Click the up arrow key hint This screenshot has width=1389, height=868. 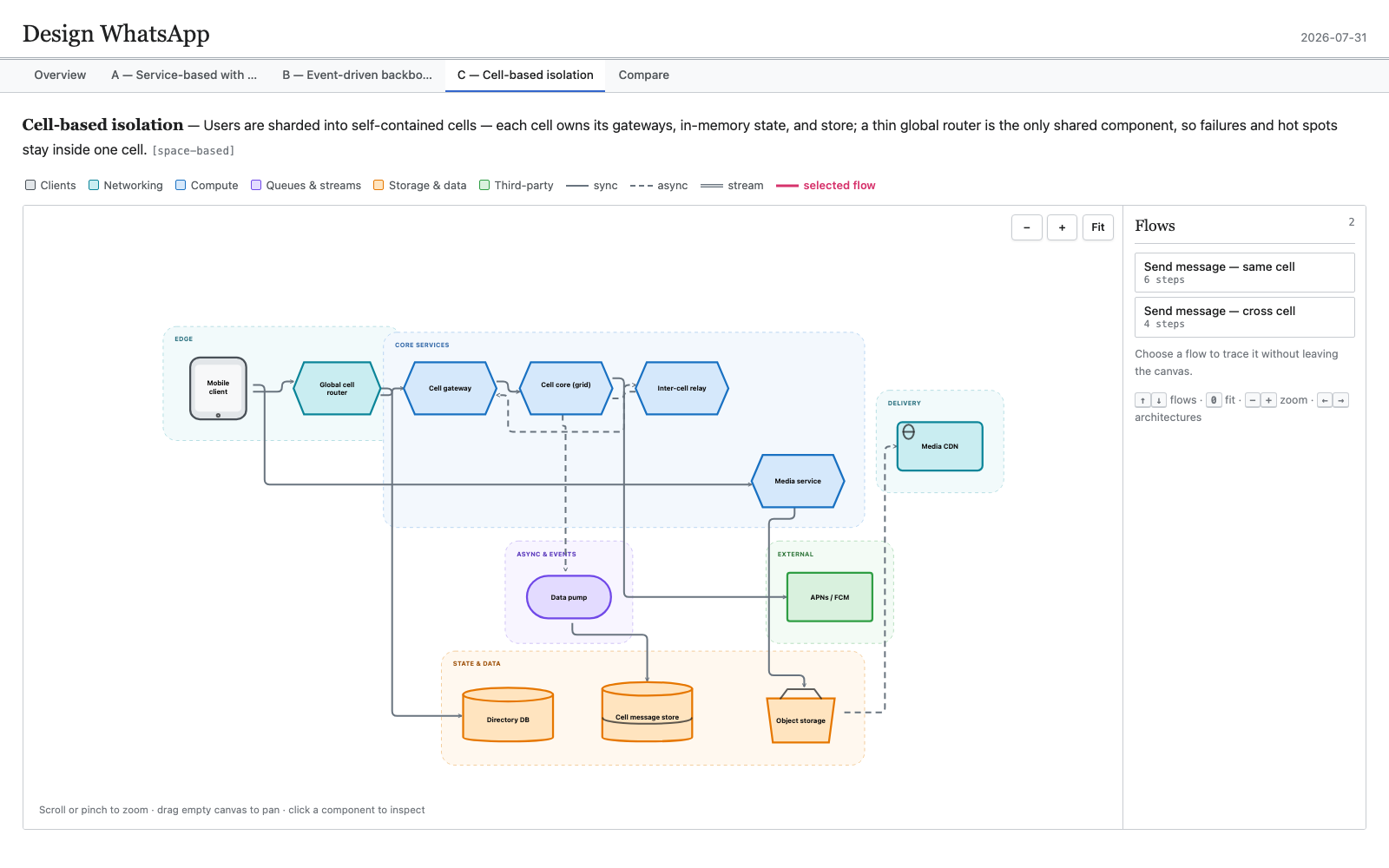[x=1142, y=400]
